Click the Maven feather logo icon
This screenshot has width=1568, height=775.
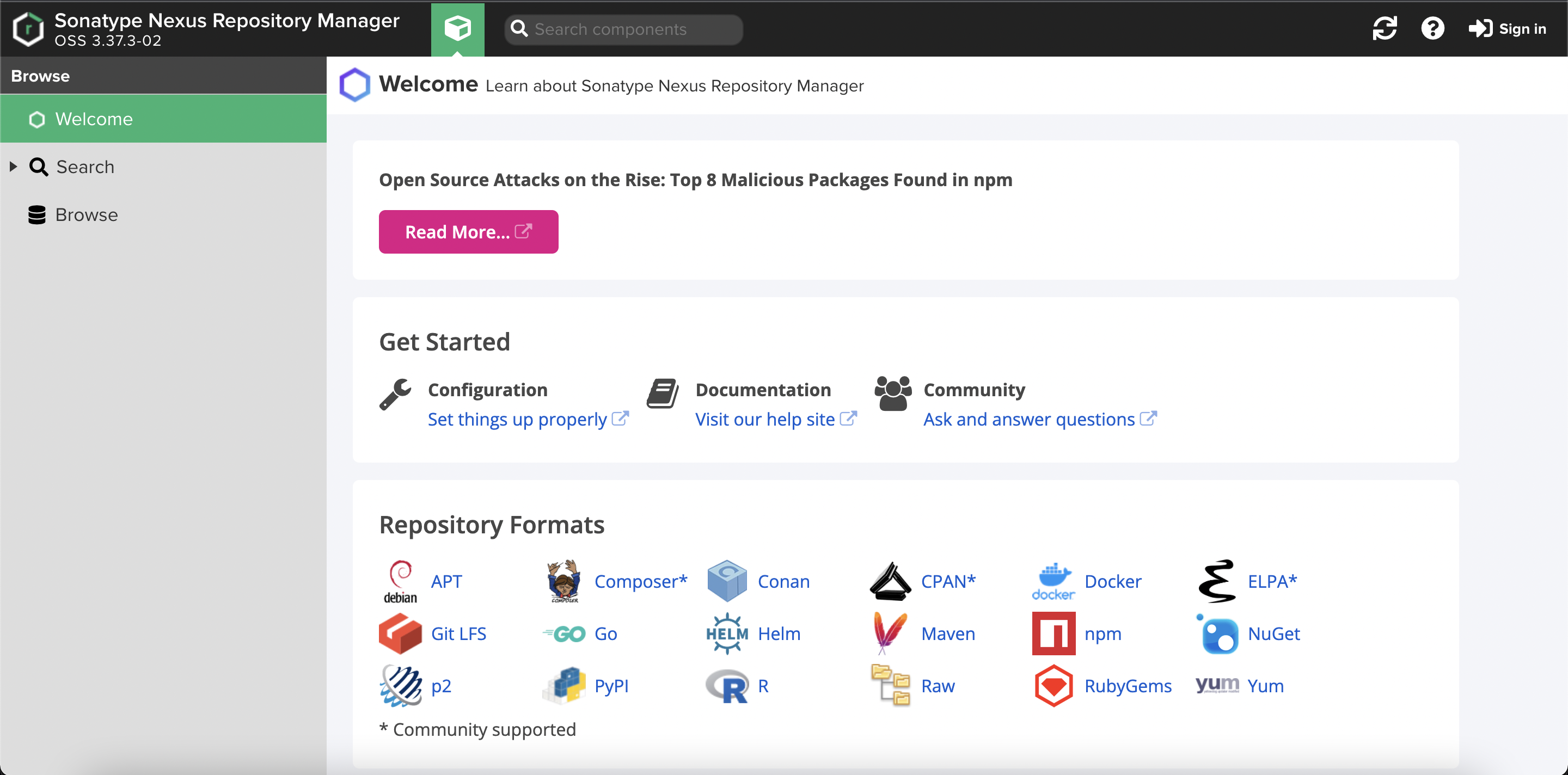(x=890, y=633)
